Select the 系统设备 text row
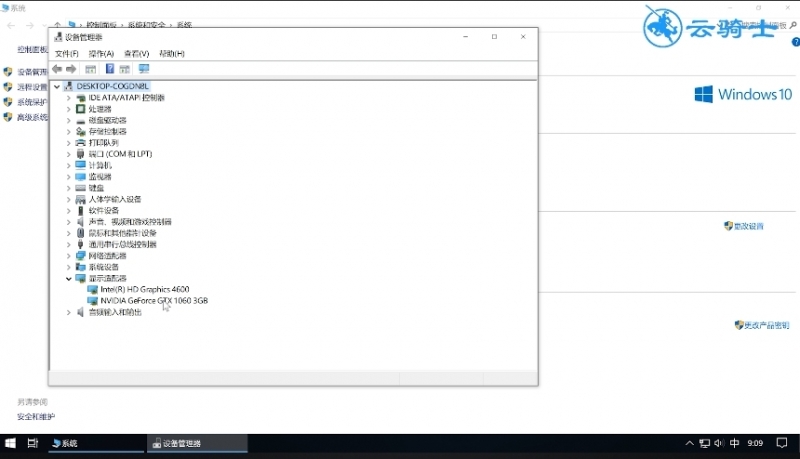800x459 pixels. click(104, 267)
